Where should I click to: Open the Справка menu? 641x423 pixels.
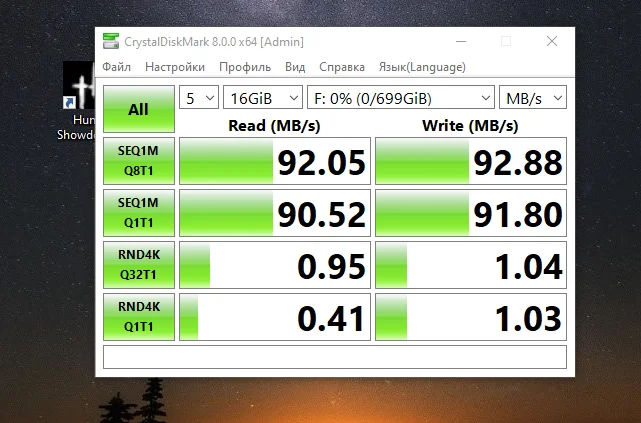pos(342,67)
